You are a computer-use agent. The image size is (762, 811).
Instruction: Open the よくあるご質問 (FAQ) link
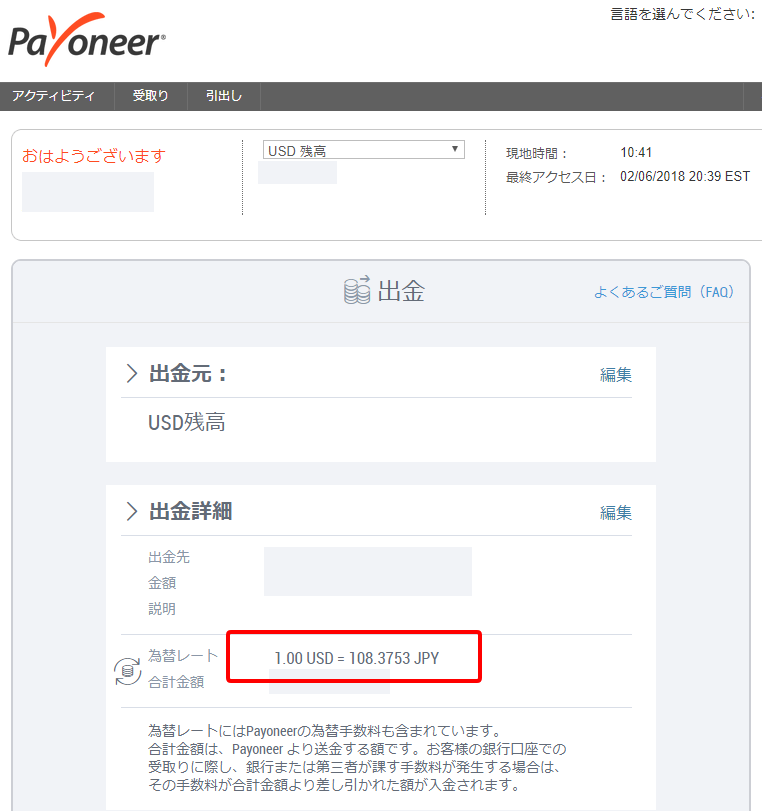point(664,292)
